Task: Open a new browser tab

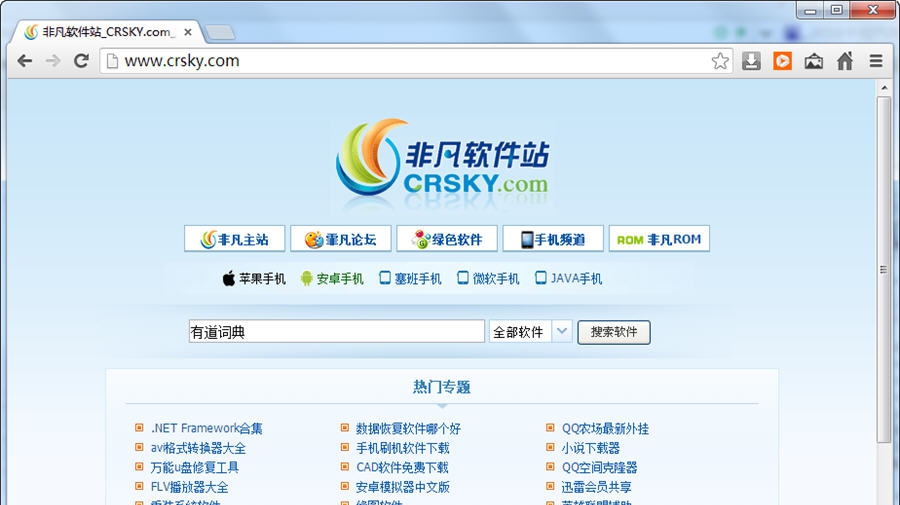Action: tap(220, 33)
